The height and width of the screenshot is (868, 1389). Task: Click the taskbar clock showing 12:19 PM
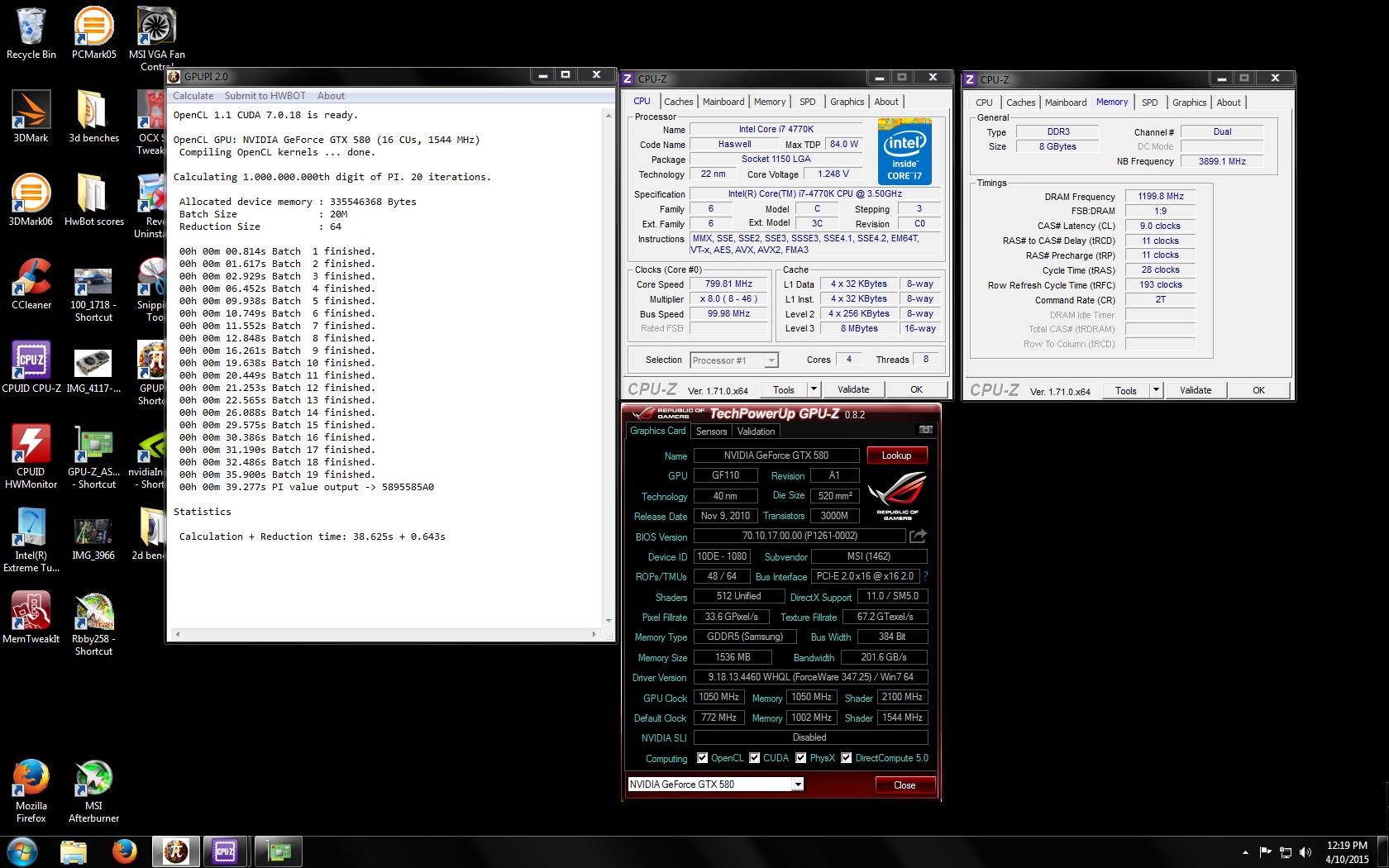(1347, 852)
